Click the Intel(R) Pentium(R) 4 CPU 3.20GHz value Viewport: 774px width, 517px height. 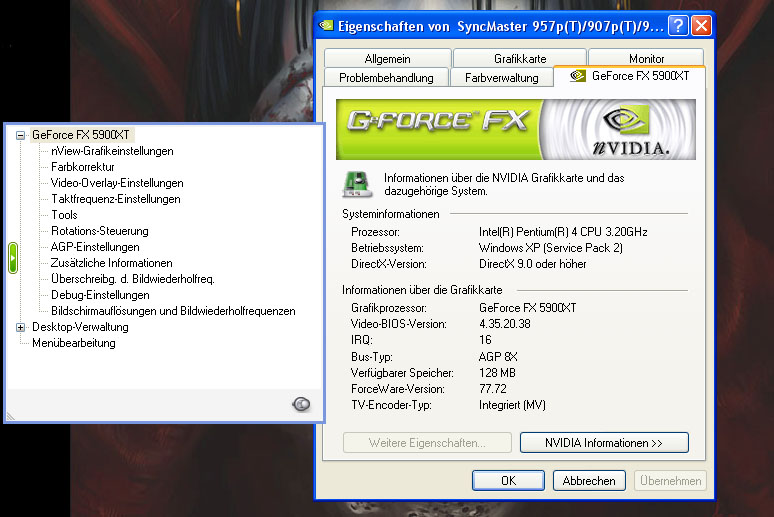pyautogui.click(x=563, y=232)
